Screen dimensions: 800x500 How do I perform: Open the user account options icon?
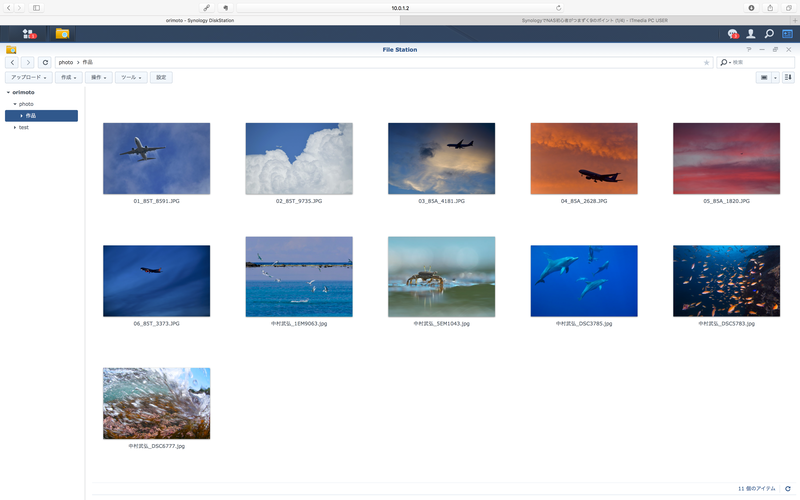pyautogui.click(x=751, y=34)
